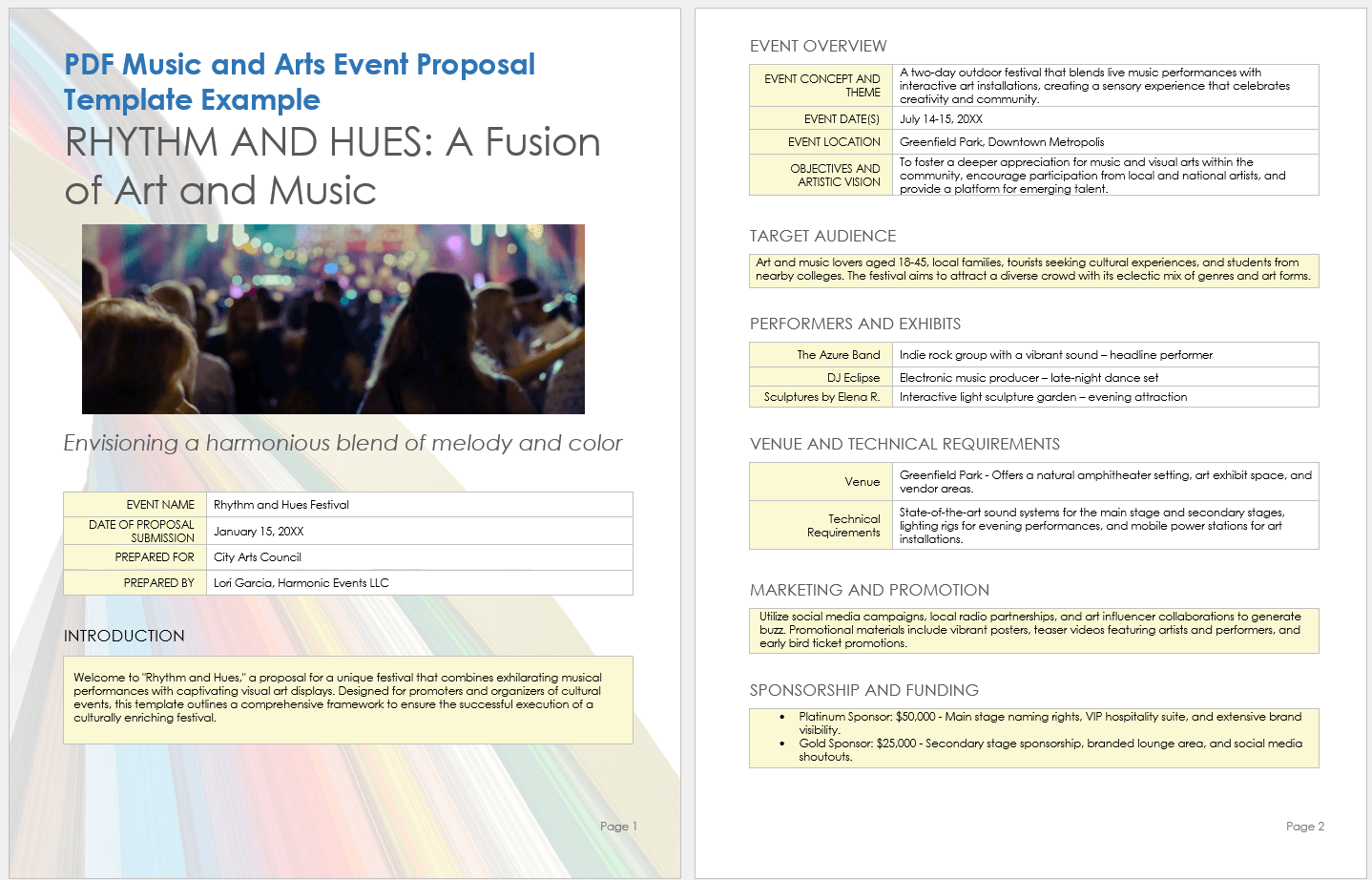Click the 'Page 1' footer

618,827
